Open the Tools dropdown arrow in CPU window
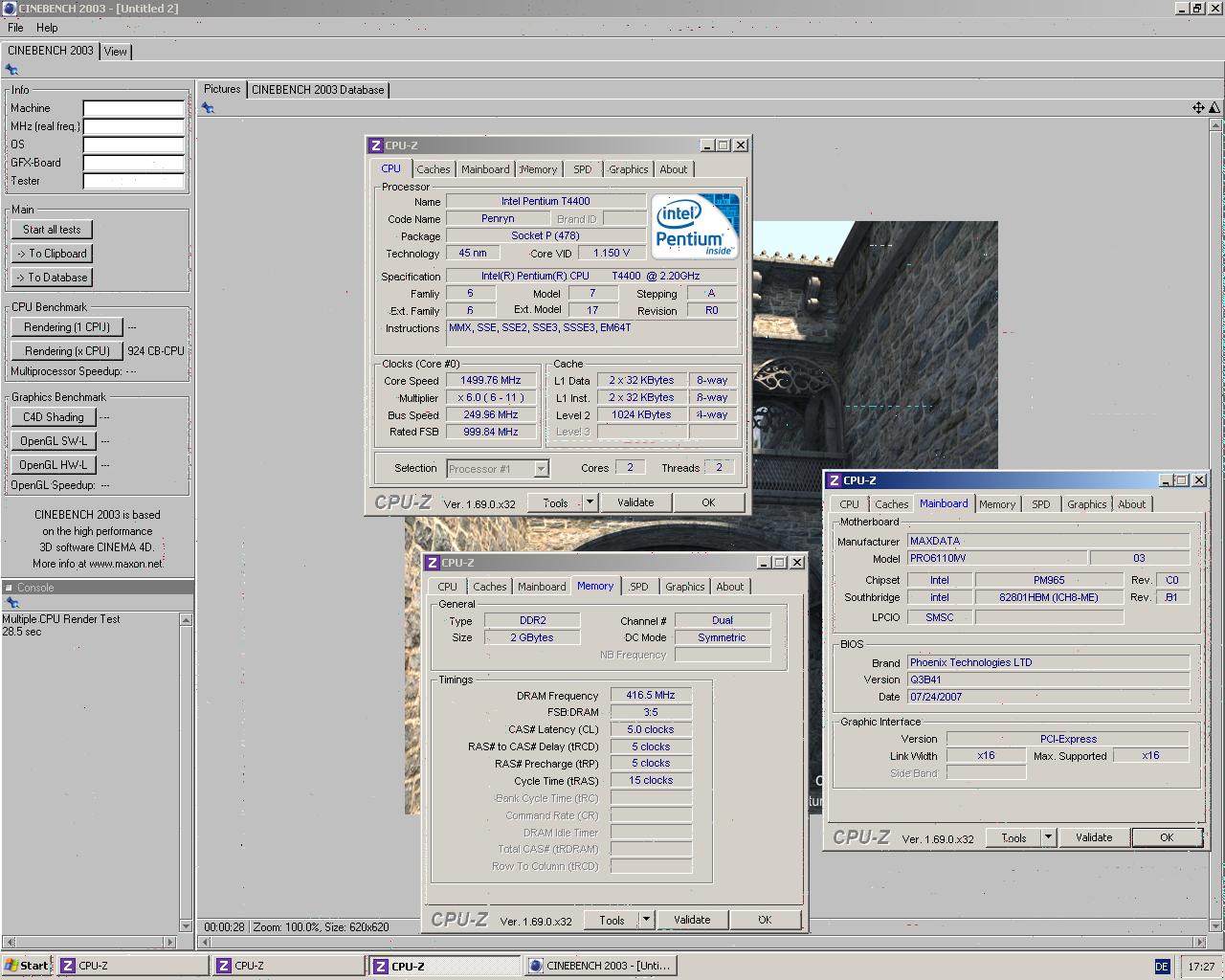 (590, 502)
